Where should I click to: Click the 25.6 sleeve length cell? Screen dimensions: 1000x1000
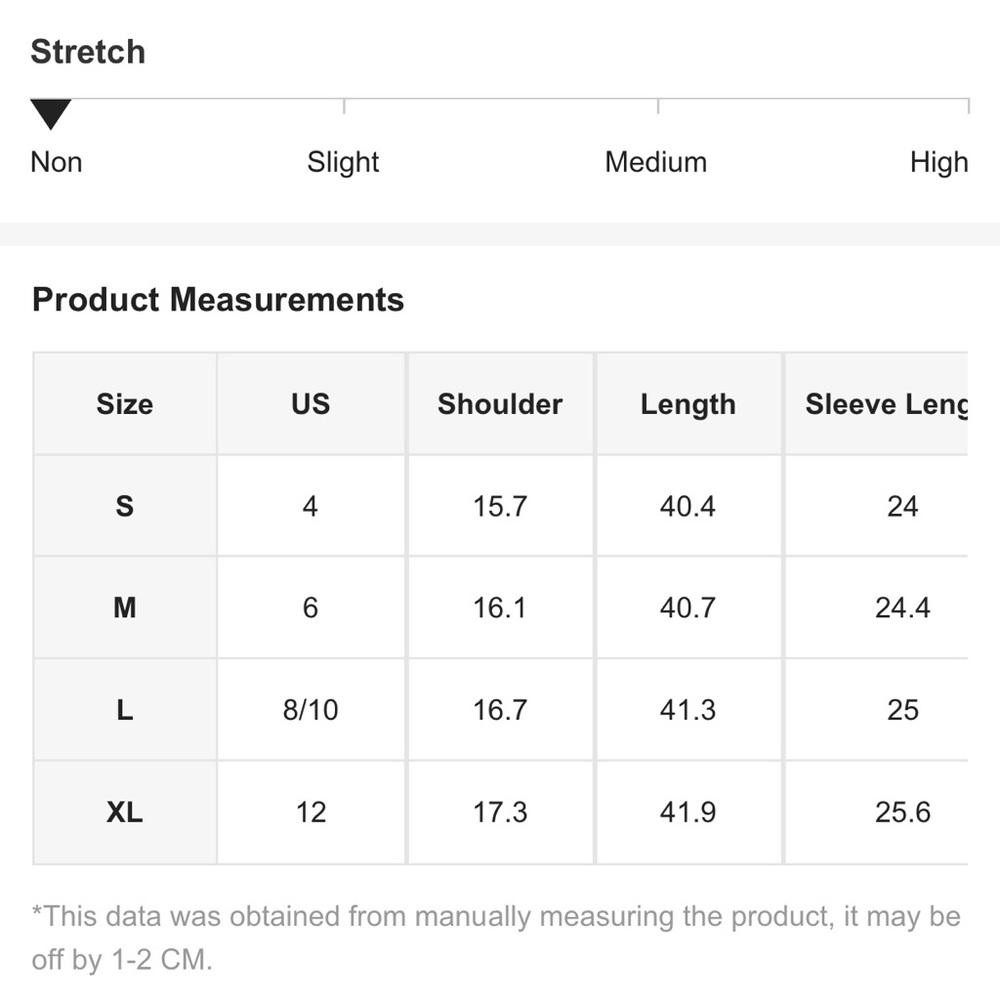pyautogui.click(x=902, y=812)
